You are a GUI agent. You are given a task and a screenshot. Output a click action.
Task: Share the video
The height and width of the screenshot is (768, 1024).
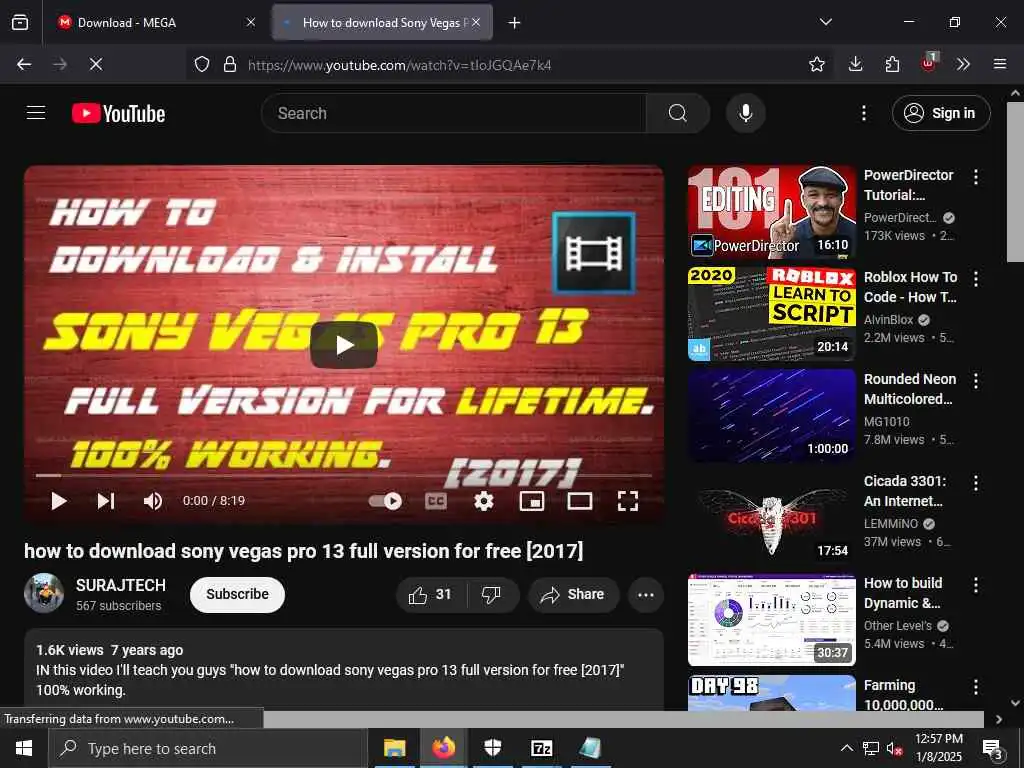(573, 594)
